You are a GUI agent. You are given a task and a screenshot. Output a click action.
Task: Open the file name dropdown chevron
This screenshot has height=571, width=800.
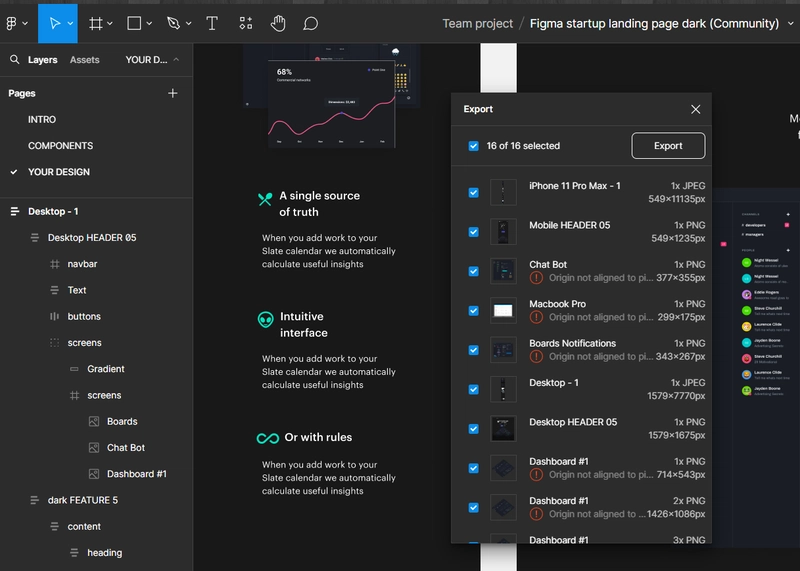coord(791,23)
